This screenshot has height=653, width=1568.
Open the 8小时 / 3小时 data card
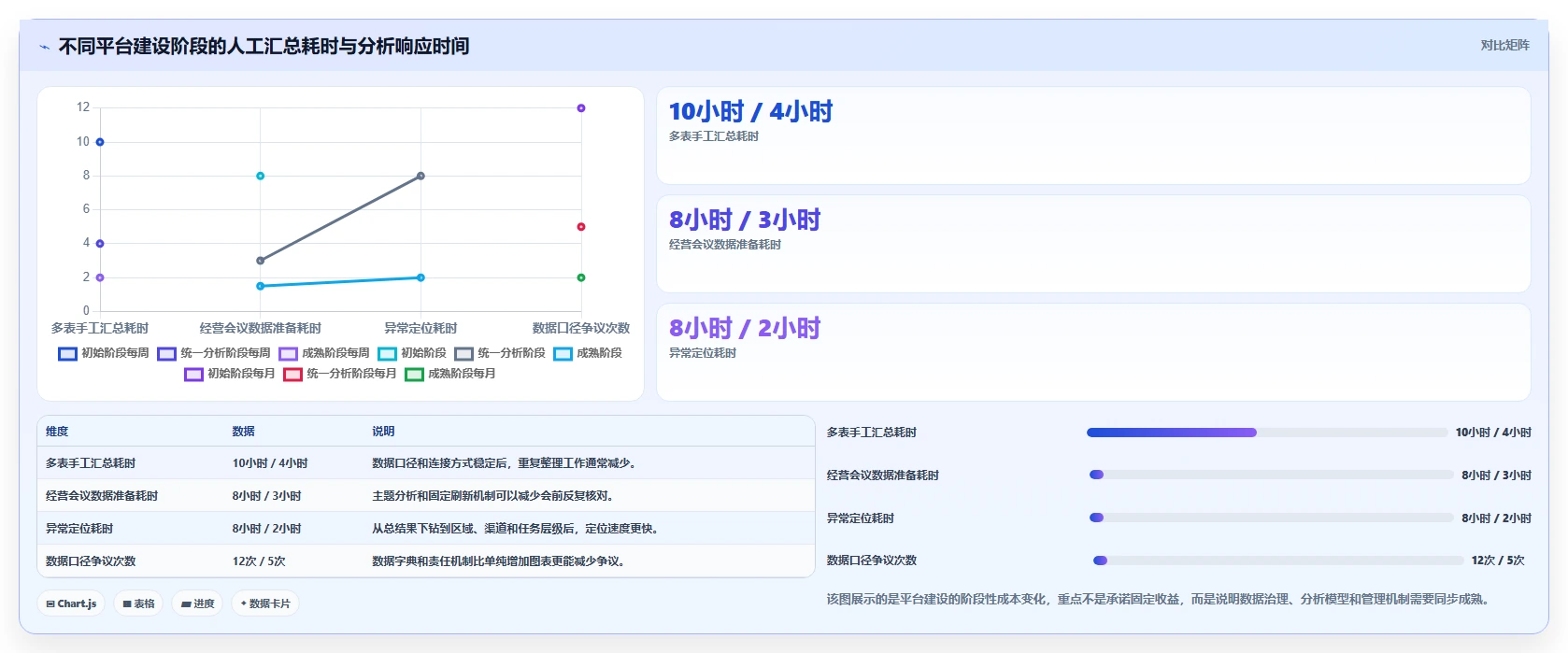click(x=1093, y=244)
